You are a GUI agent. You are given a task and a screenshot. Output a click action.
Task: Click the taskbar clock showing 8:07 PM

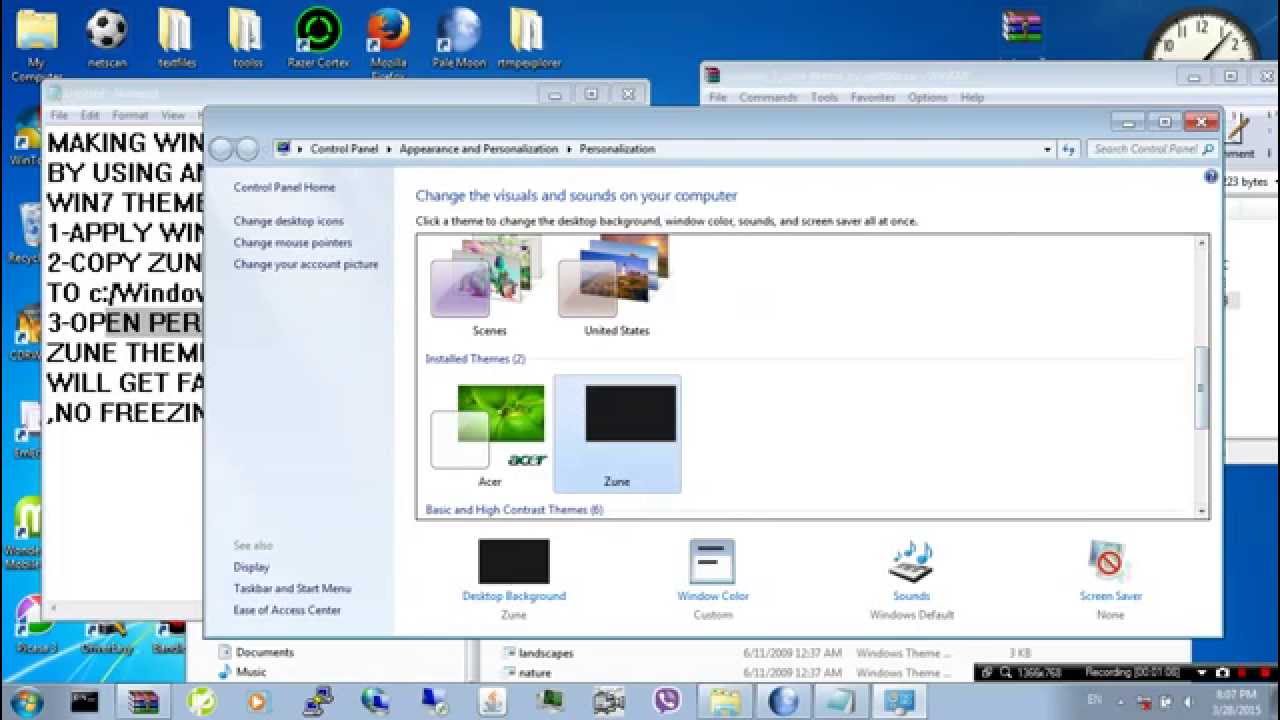(1237, 701)
